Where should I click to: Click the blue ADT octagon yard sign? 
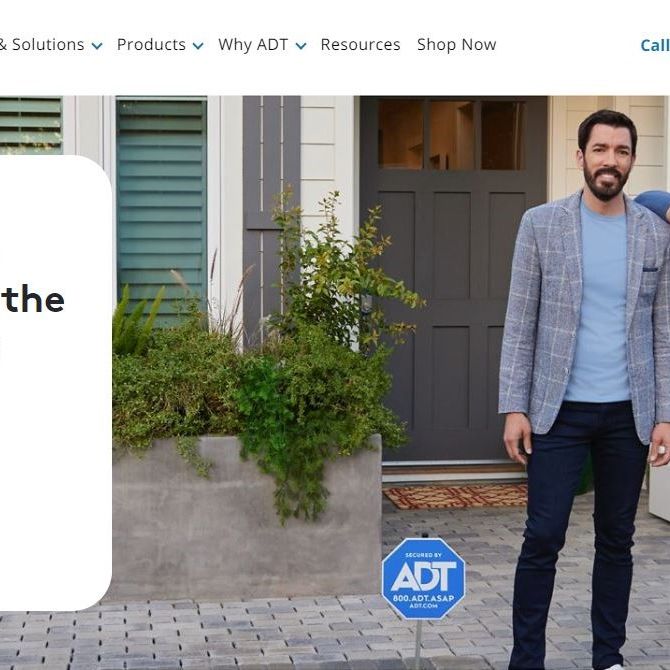click(x=423, y=579)
